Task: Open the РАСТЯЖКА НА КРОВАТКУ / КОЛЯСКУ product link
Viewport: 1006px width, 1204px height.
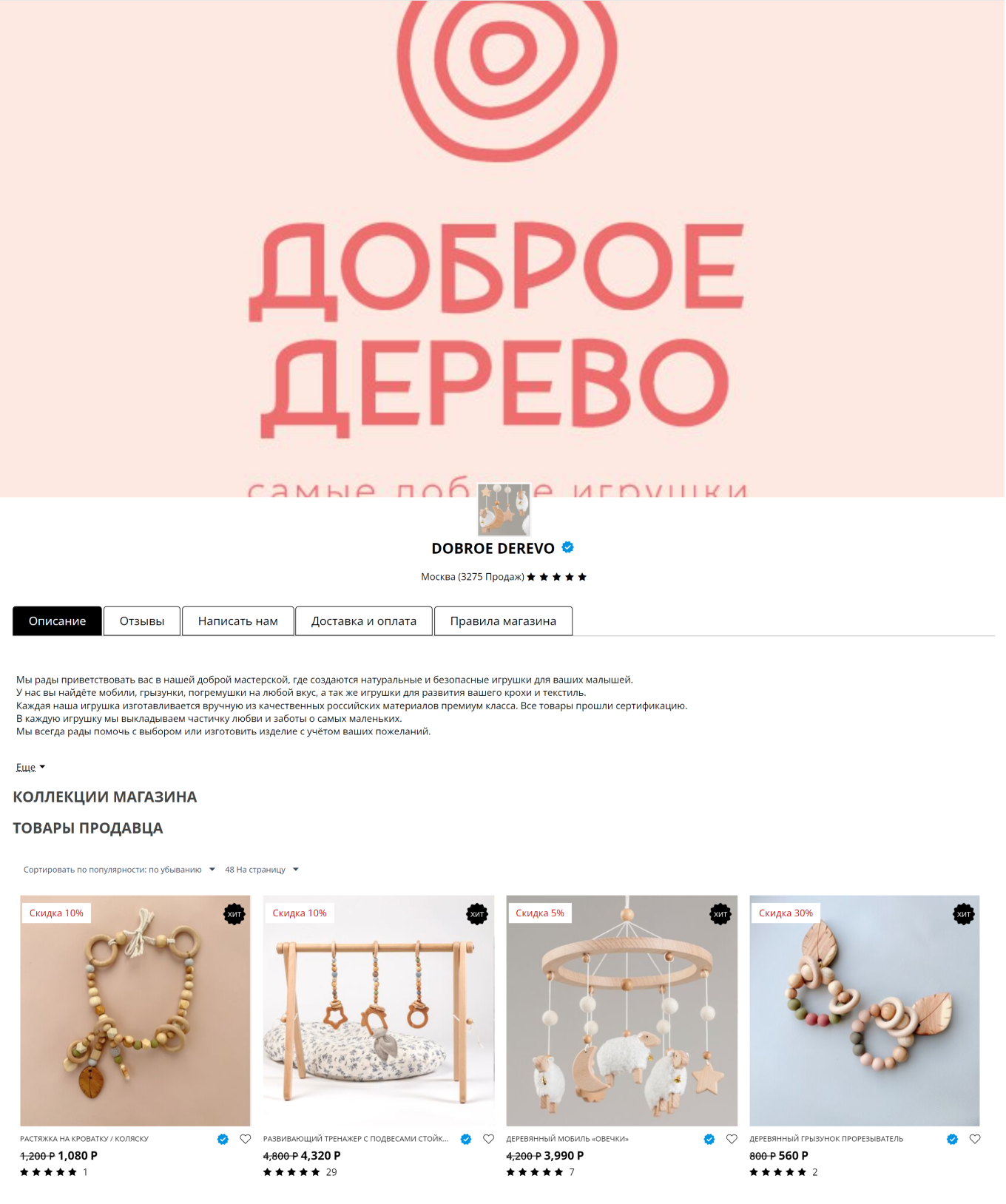Action: (x=84, y=1139)
